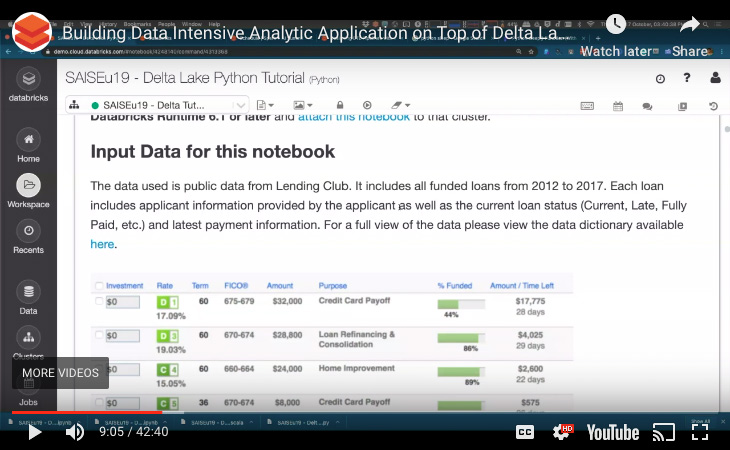Open the Schedule calendar icon
The image size is (730, 450).
(x=618, y=106)
